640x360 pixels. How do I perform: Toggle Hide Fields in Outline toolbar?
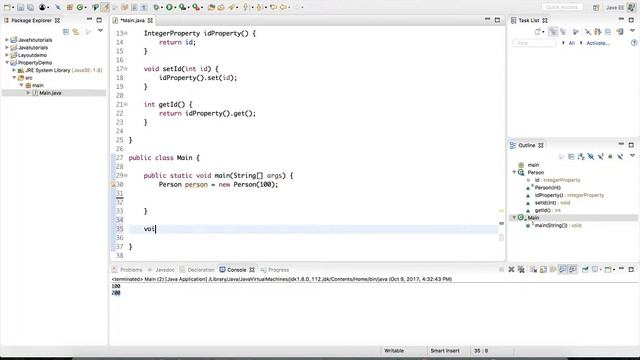click(x=591, y=156)
